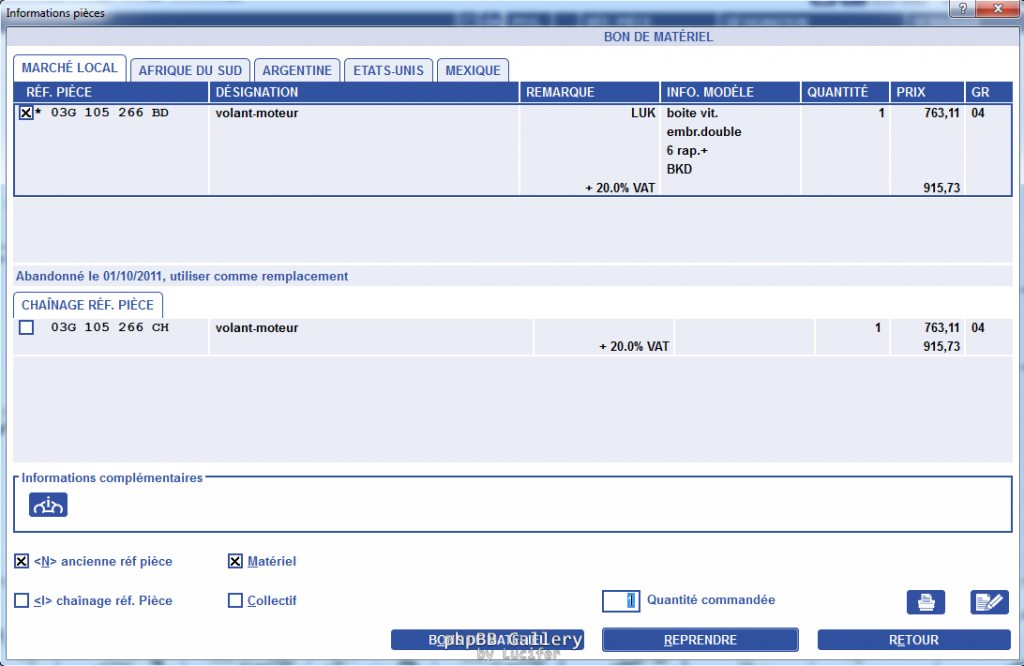Select the CHAÎNAGE RÉF. PIÈCE tab
1024x666 pixels.
click(88, 305)
